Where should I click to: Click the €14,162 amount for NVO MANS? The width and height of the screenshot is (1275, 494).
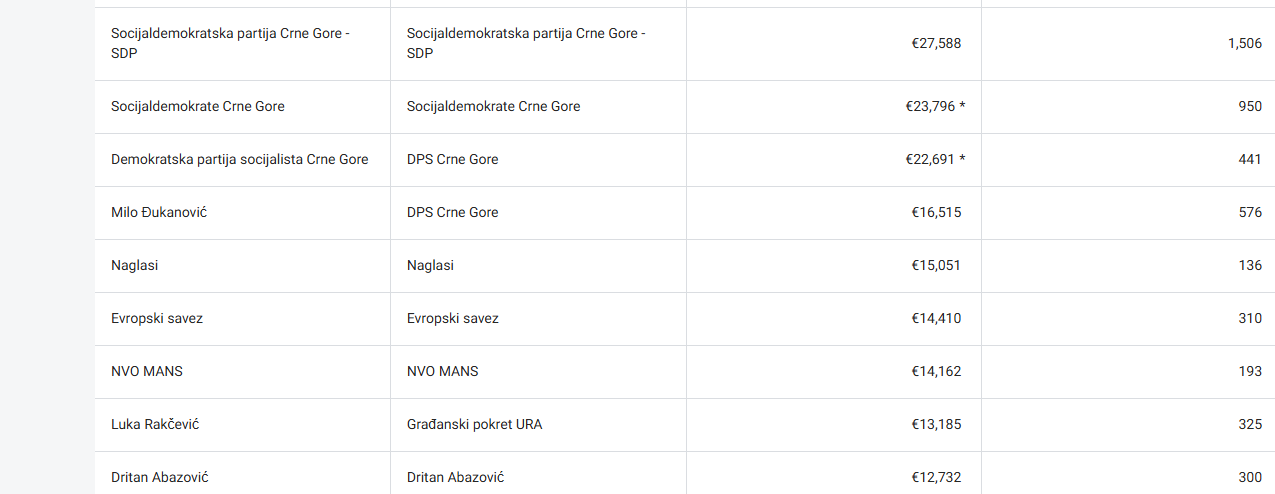click(936, 372)
